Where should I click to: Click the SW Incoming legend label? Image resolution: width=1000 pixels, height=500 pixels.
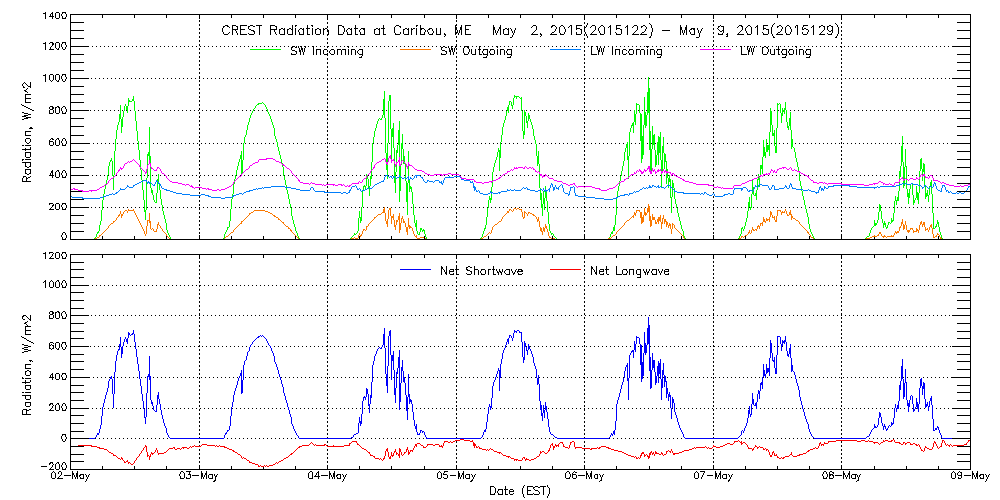325,51
